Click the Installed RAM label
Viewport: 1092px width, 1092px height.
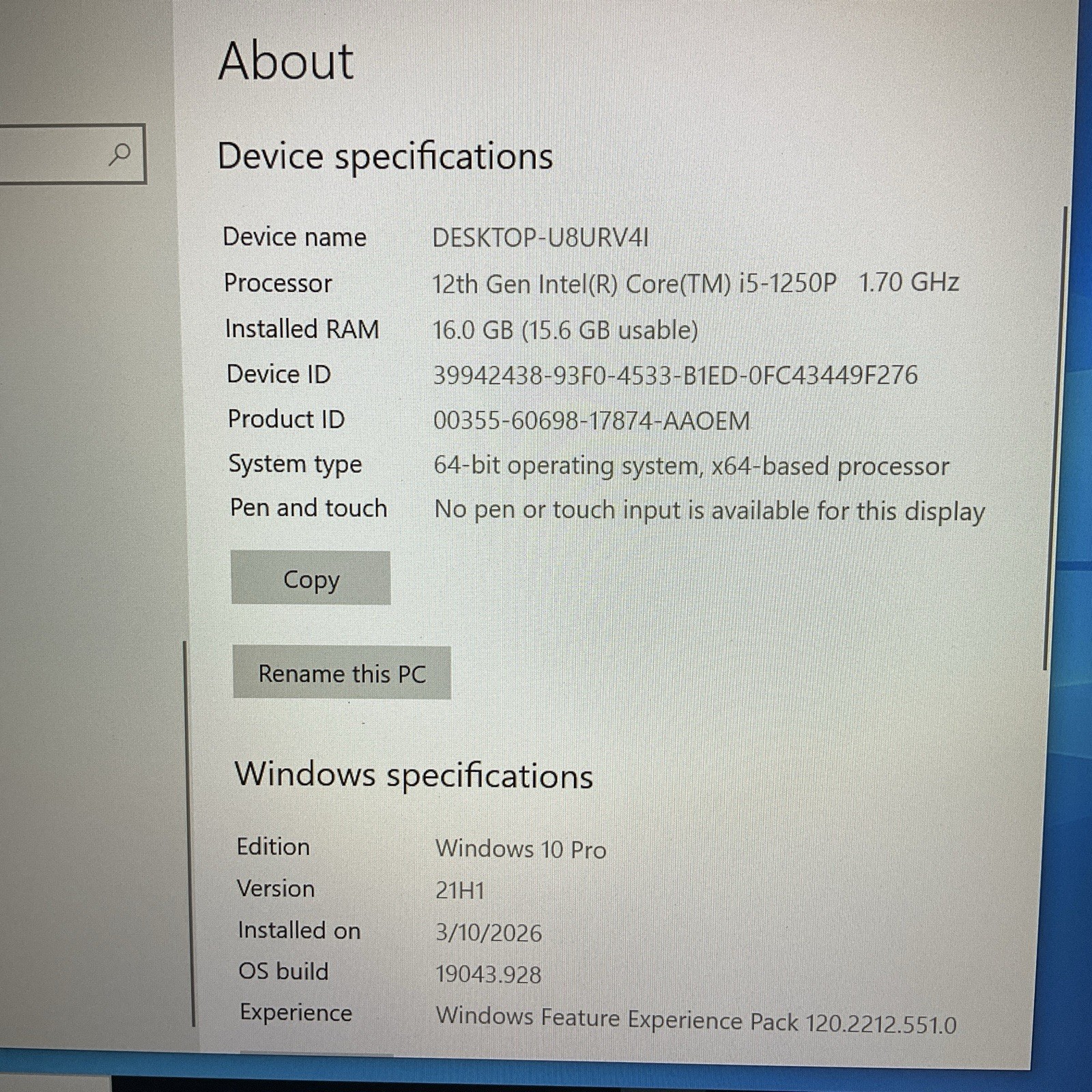click(302, 328)
